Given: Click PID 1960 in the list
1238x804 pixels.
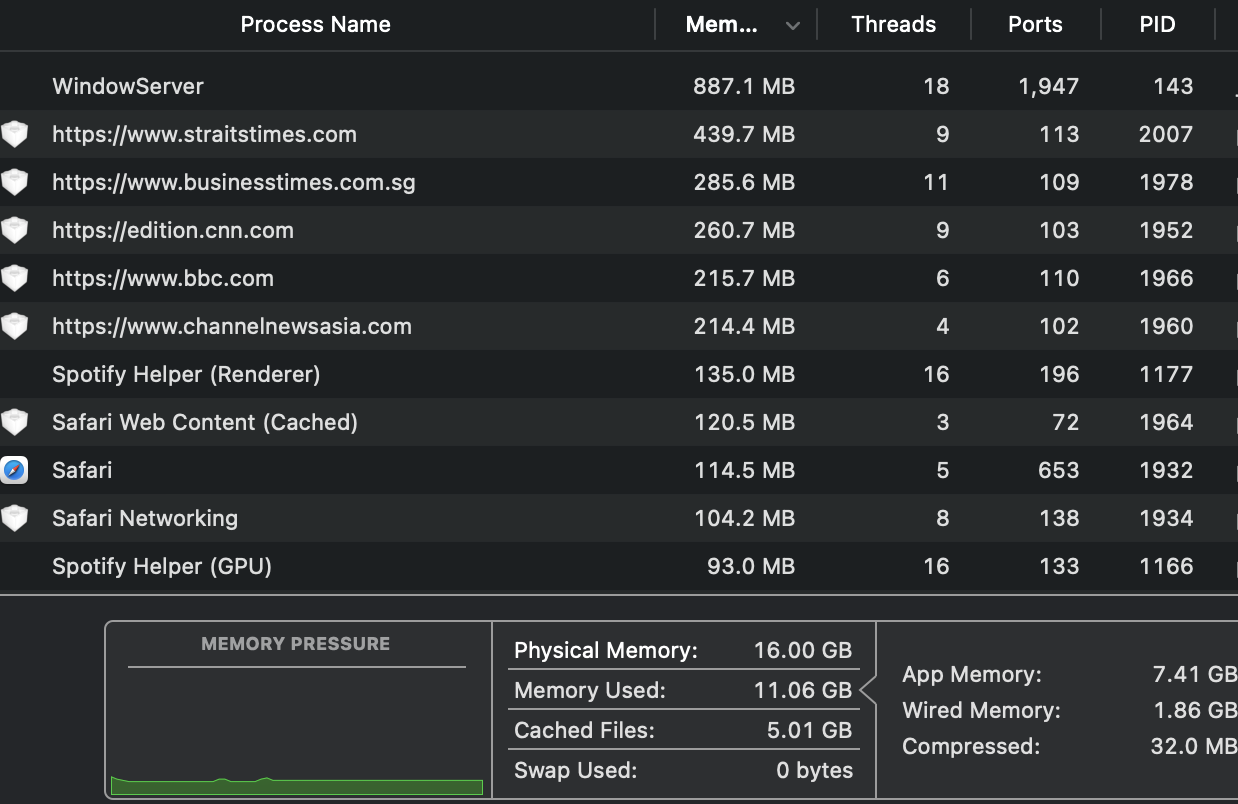Looking at the screenshot, I should [1166, 326].
